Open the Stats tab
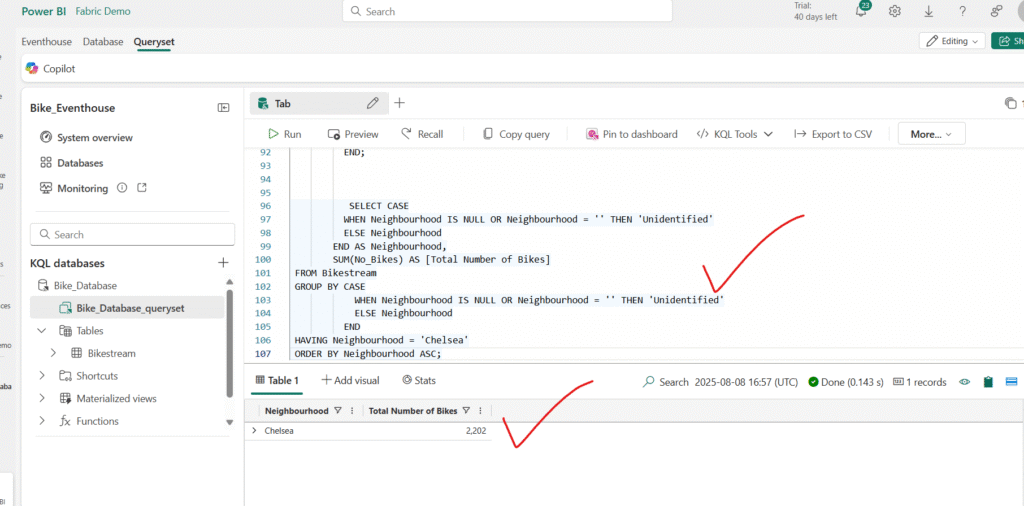1024x506 pixels. (x=419, y=380)
